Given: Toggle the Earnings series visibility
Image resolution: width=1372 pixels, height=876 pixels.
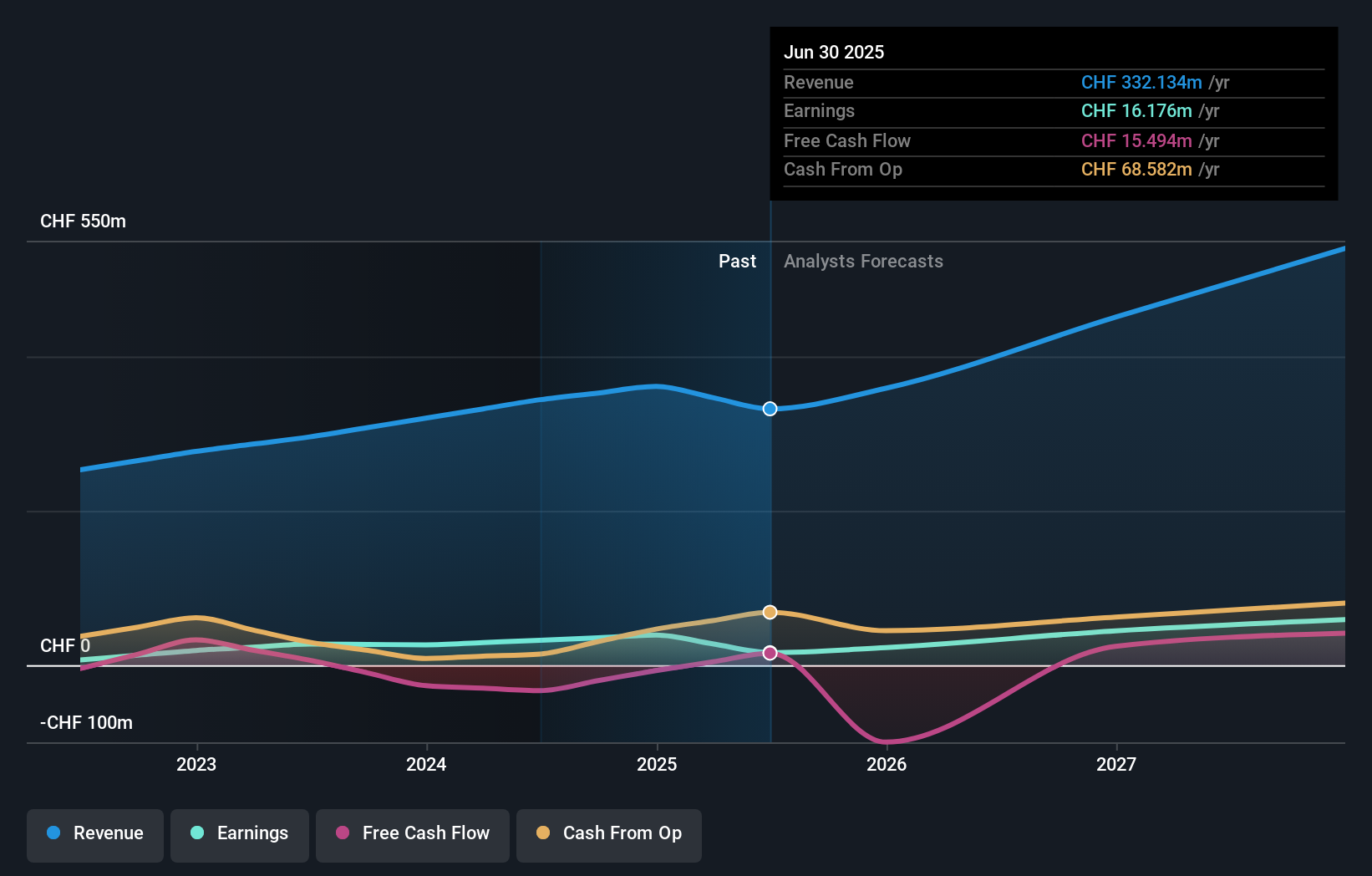Looking at the screenshot, I should pos(240,833).
